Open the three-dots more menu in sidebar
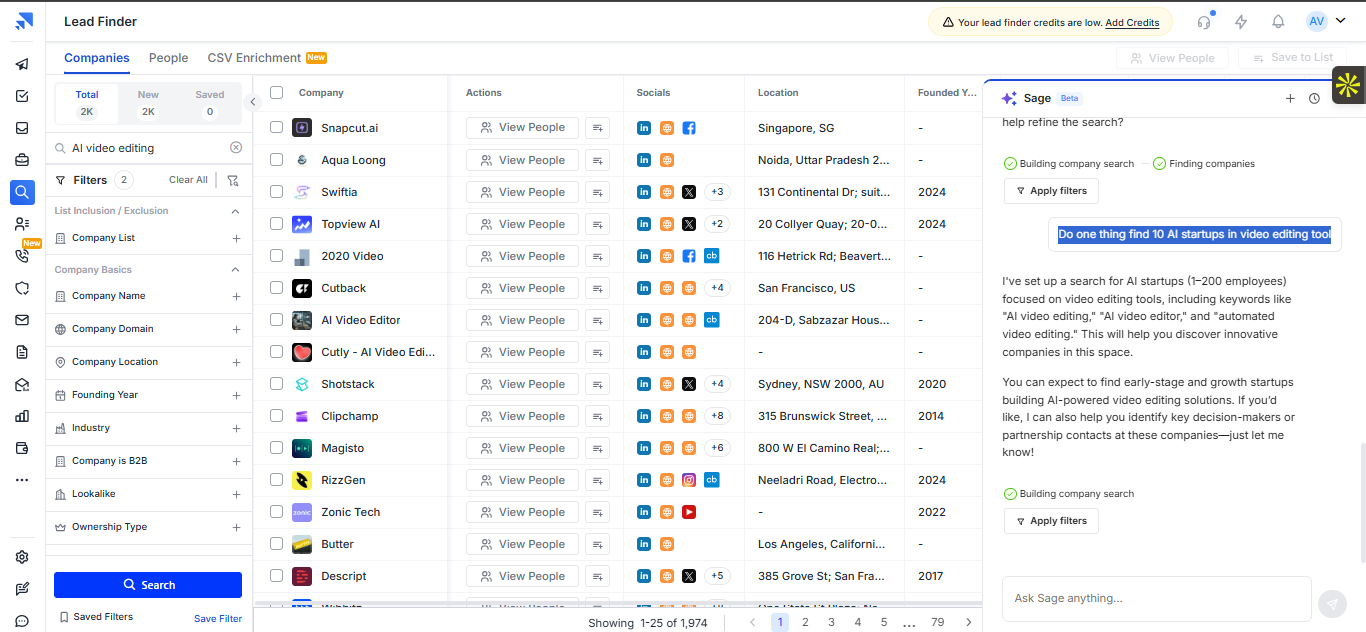1366x632 pixels. coord(22,480)
